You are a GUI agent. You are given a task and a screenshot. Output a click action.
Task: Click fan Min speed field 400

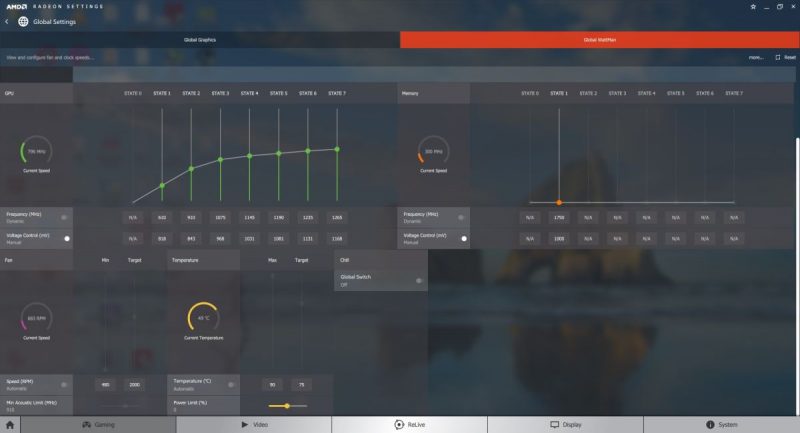[x=105, y=385]
